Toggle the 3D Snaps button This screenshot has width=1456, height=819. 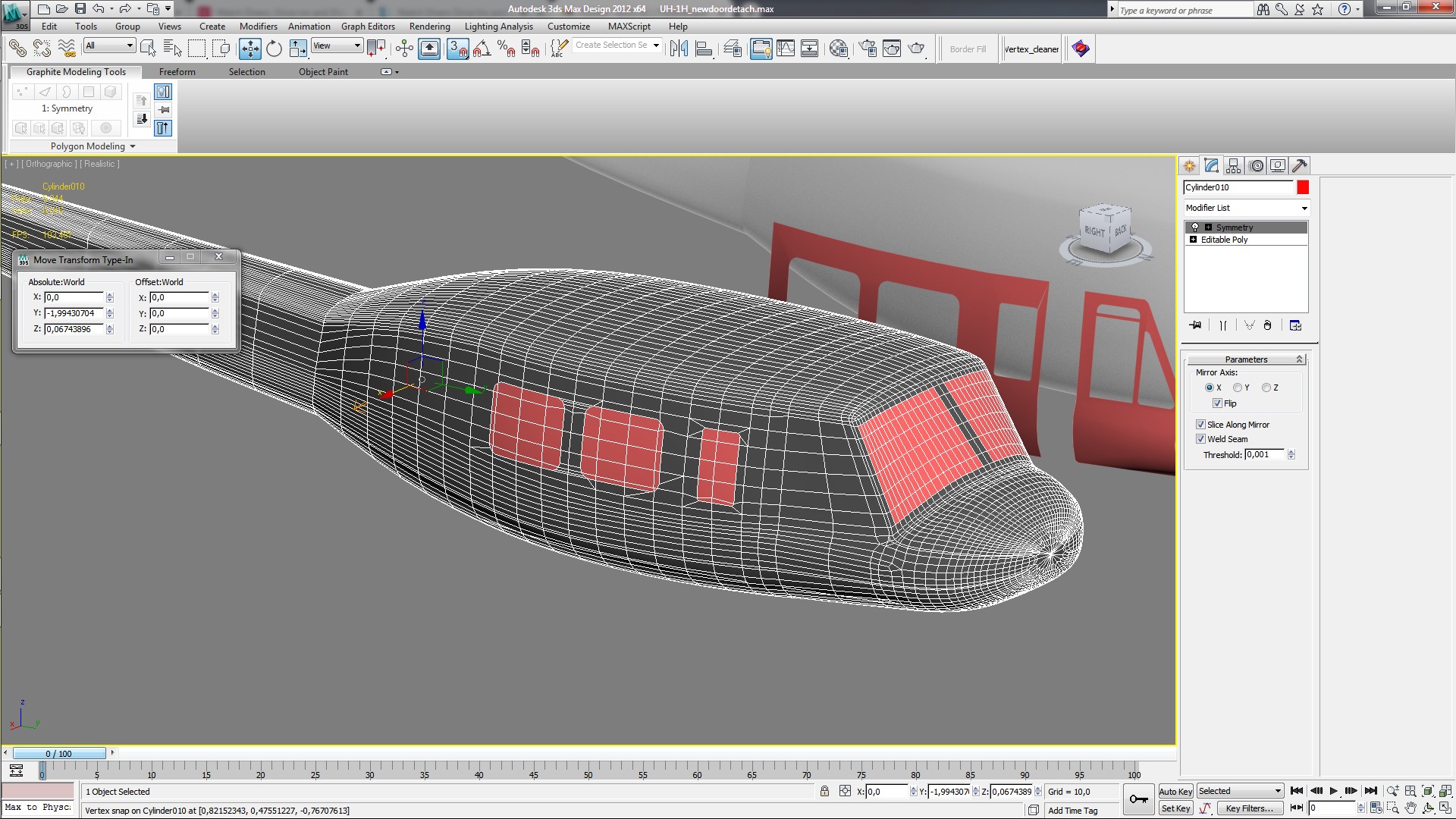tap(457, 49)
